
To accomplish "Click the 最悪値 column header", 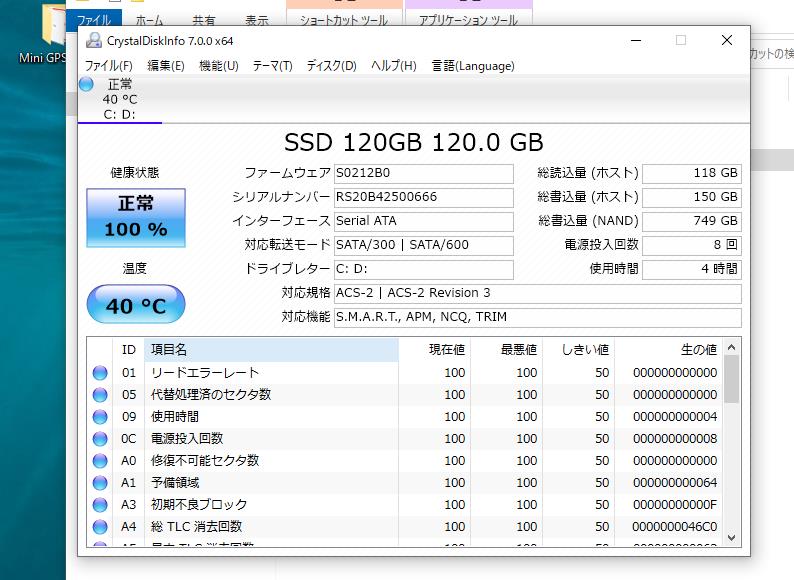I will 506,350.
